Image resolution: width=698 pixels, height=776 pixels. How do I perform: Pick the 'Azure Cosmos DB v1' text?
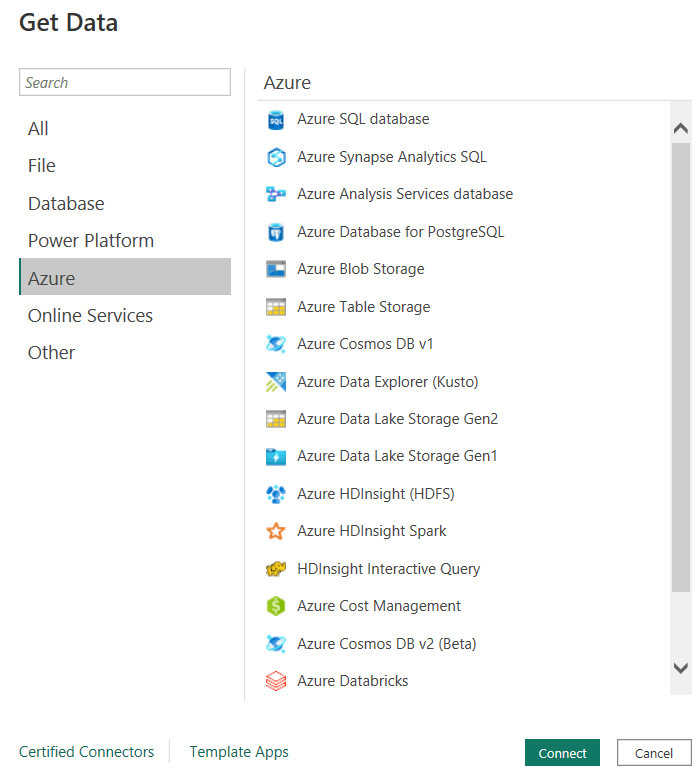pyautogui.click(x=365, y=344)
